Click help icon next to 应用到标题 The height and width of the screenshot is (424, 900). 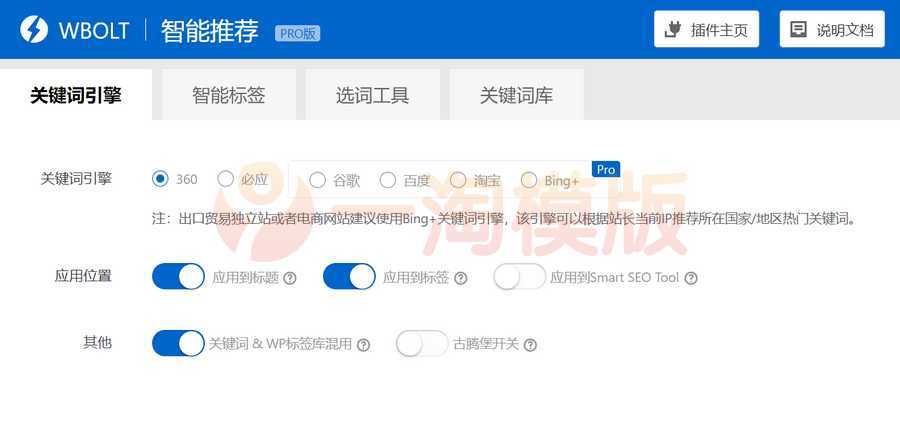point(290,278)
